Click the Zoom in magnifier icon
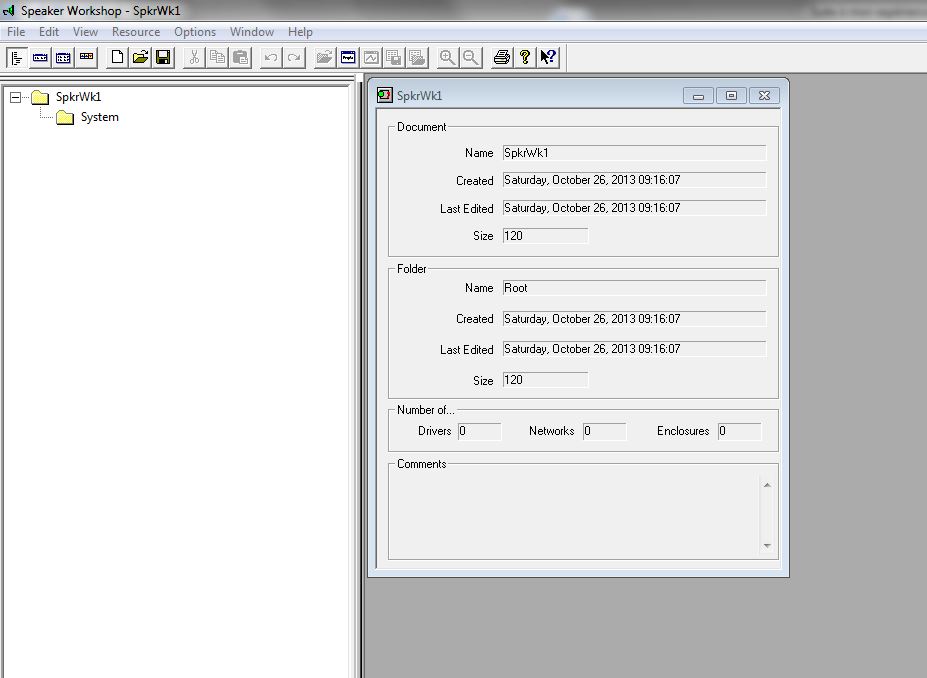This screenshot has width=927, height=678. pyautogui.click(x=448, y=57)
